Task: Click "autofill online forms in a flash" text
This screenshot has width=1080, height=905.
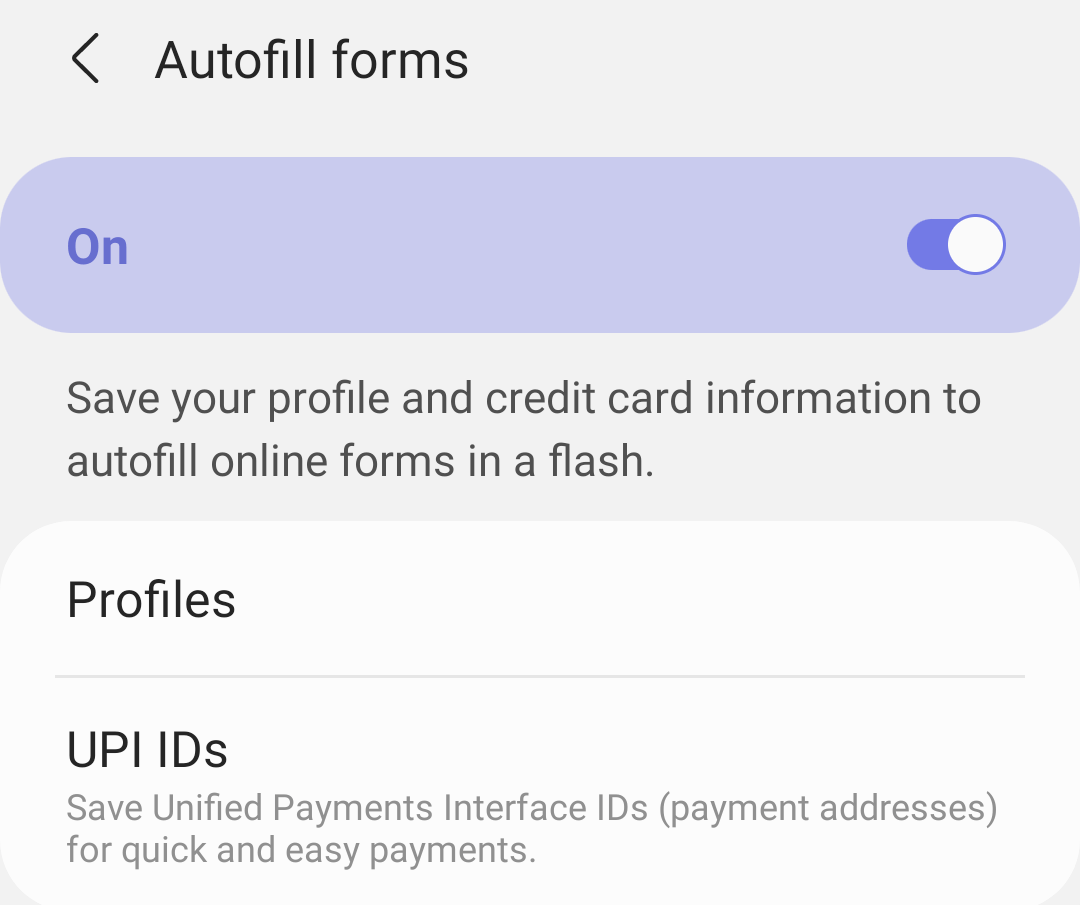Action: pyautogui.click(x=360, y=461)
